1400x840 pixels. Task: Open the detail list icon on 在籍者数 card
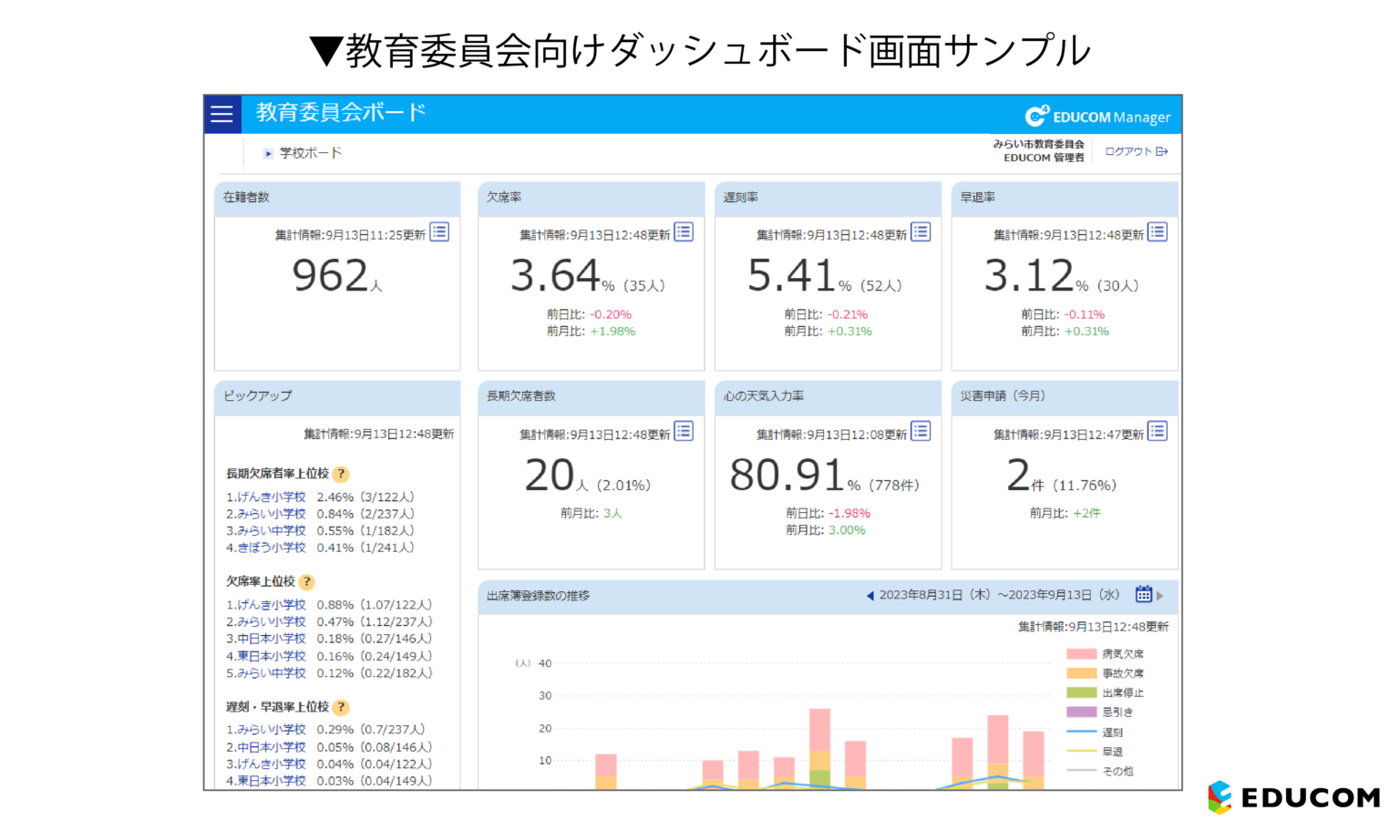click(438, 233)
